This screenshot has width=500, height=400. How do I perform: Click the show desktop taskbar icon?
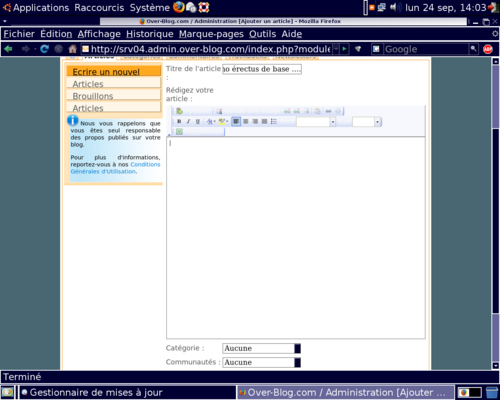[7, 392]
